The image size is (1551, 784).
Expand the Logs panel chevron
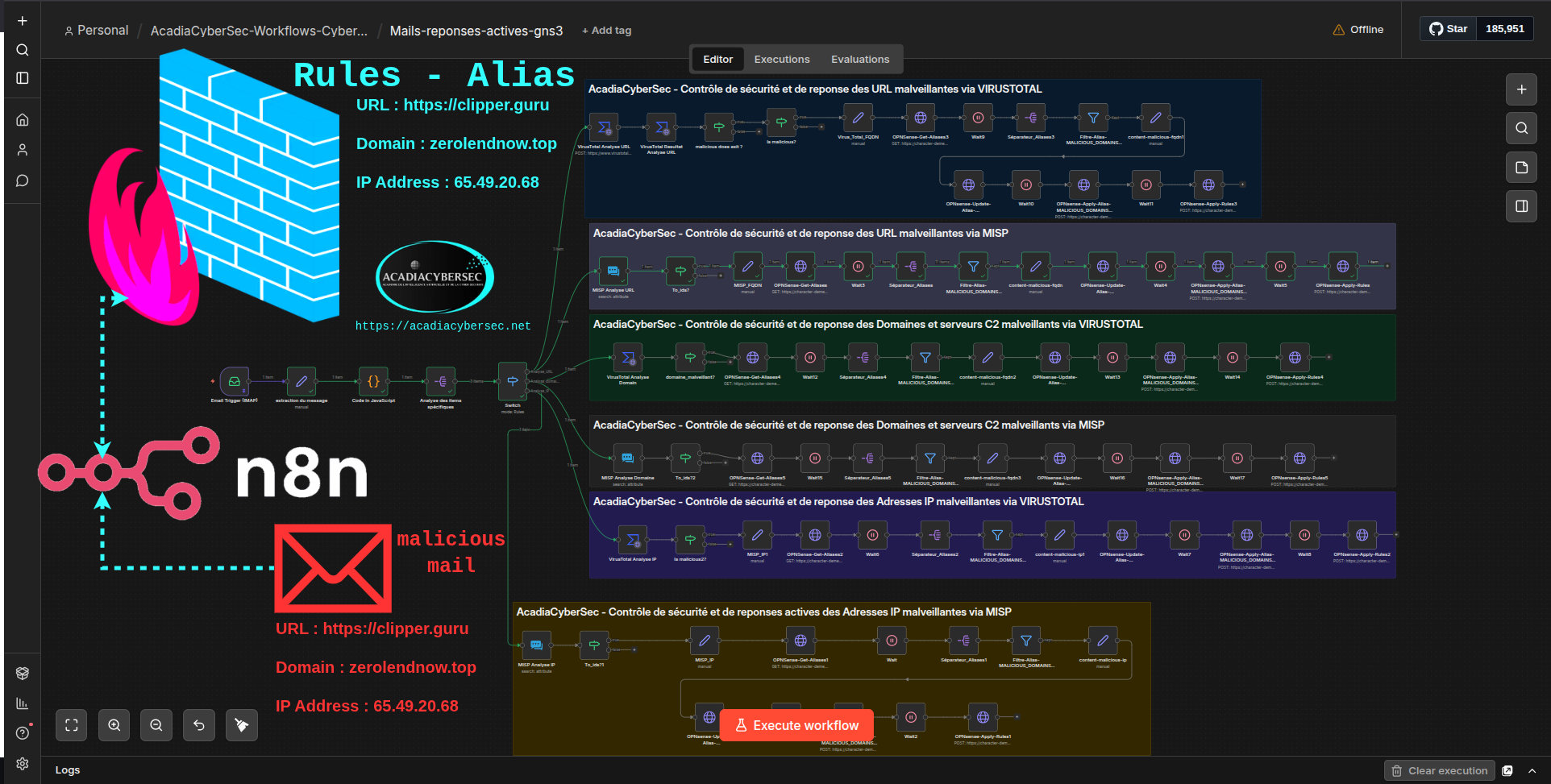(1532, 771)
